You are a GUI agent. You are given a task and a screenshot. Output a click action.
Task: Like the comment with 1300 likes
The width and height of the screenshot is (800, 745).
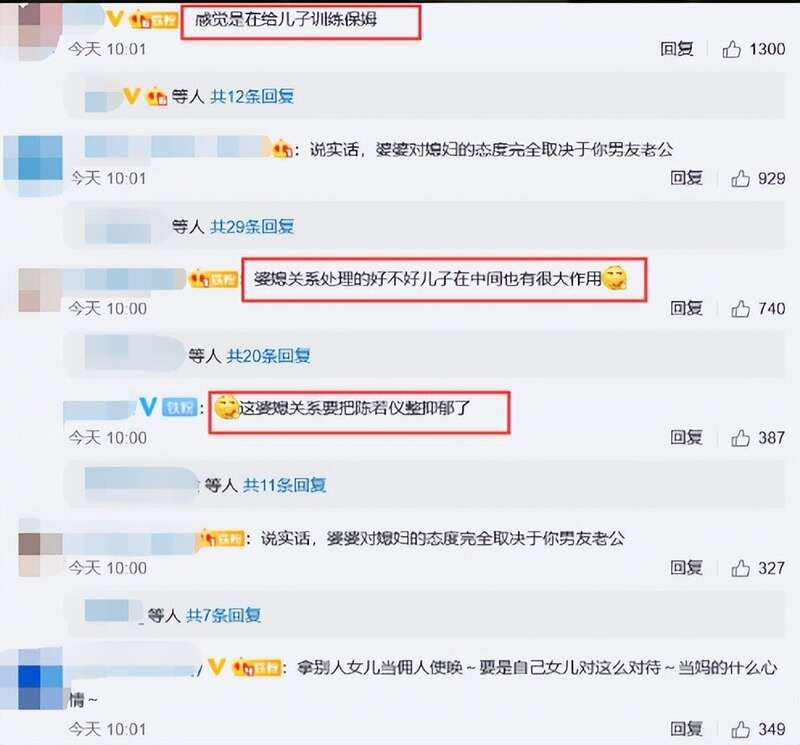(731, 49)
